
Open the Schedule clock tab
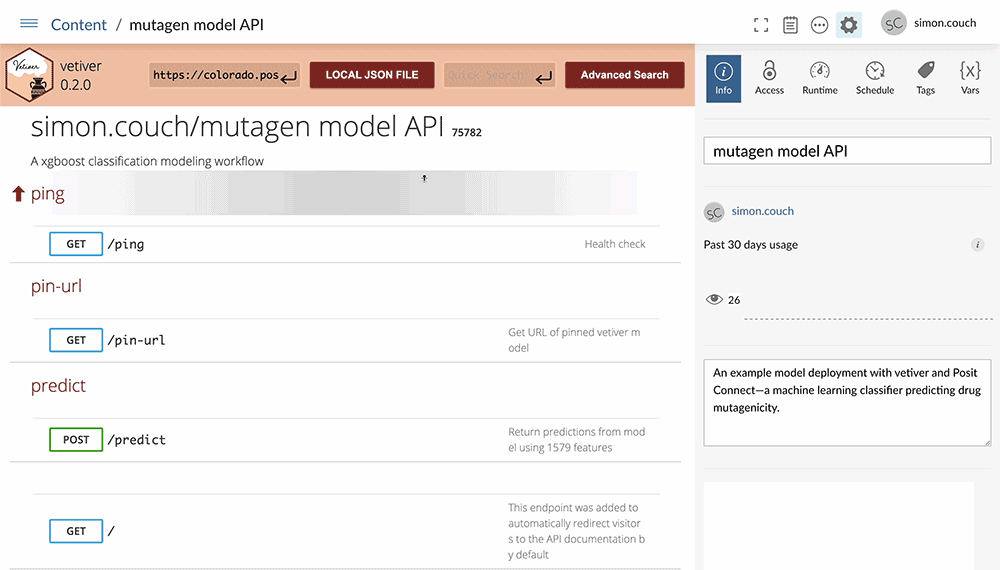tap(874, 77)
